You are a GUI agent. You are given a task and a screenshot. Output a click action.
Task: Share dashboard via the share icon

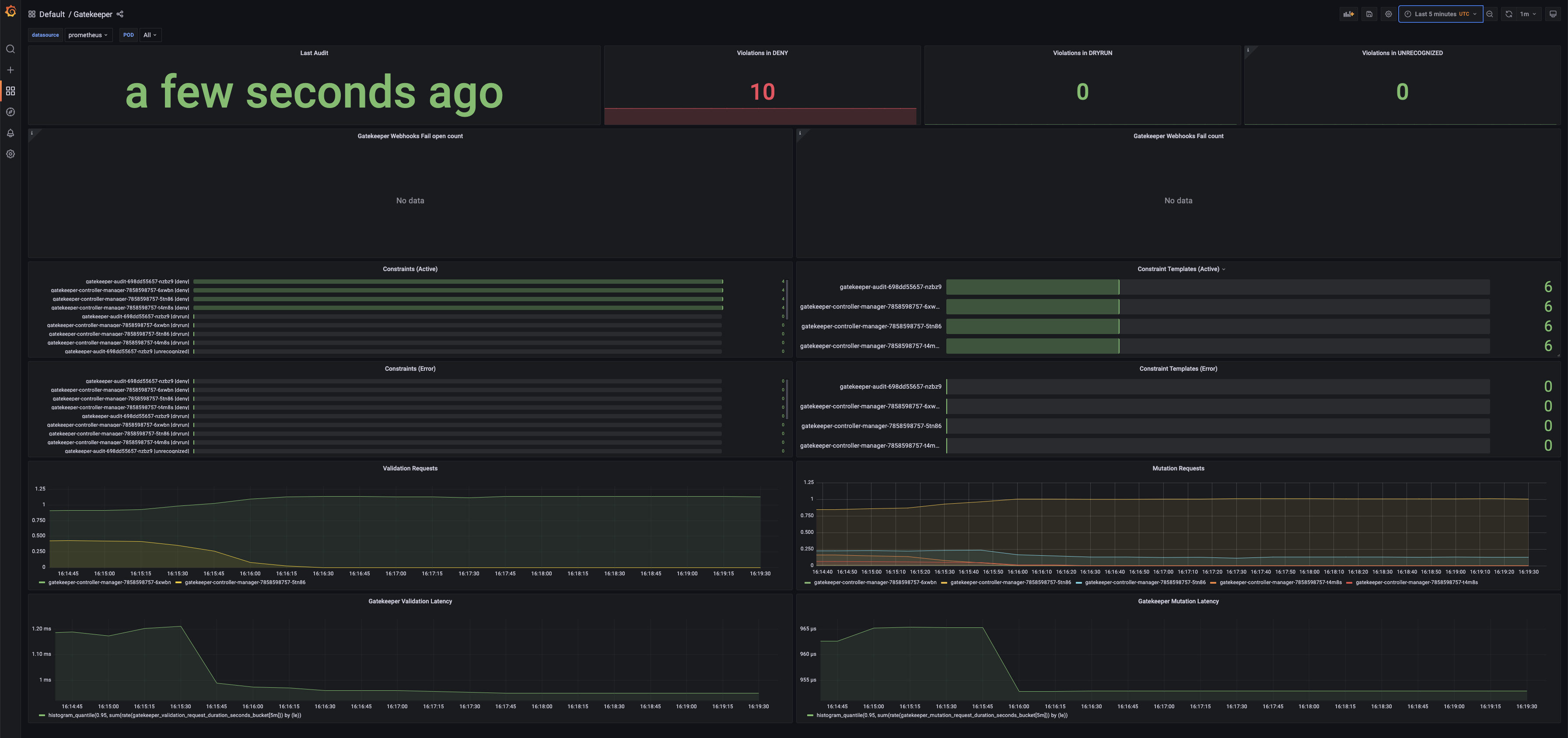(120, 14)
